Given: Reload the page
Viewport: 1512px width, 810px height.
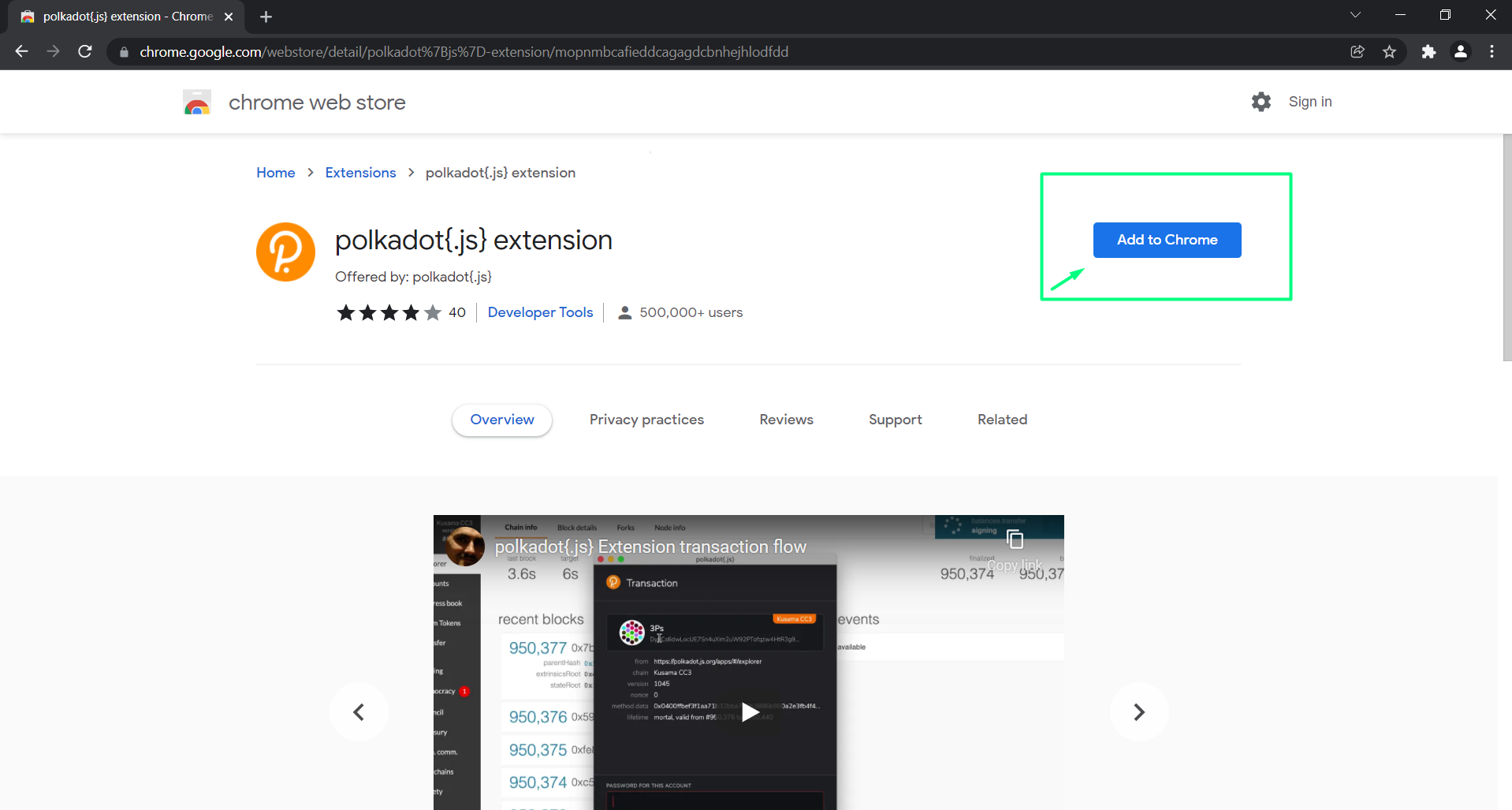Looking at the screenshot, I should click(x=85, y=52).
